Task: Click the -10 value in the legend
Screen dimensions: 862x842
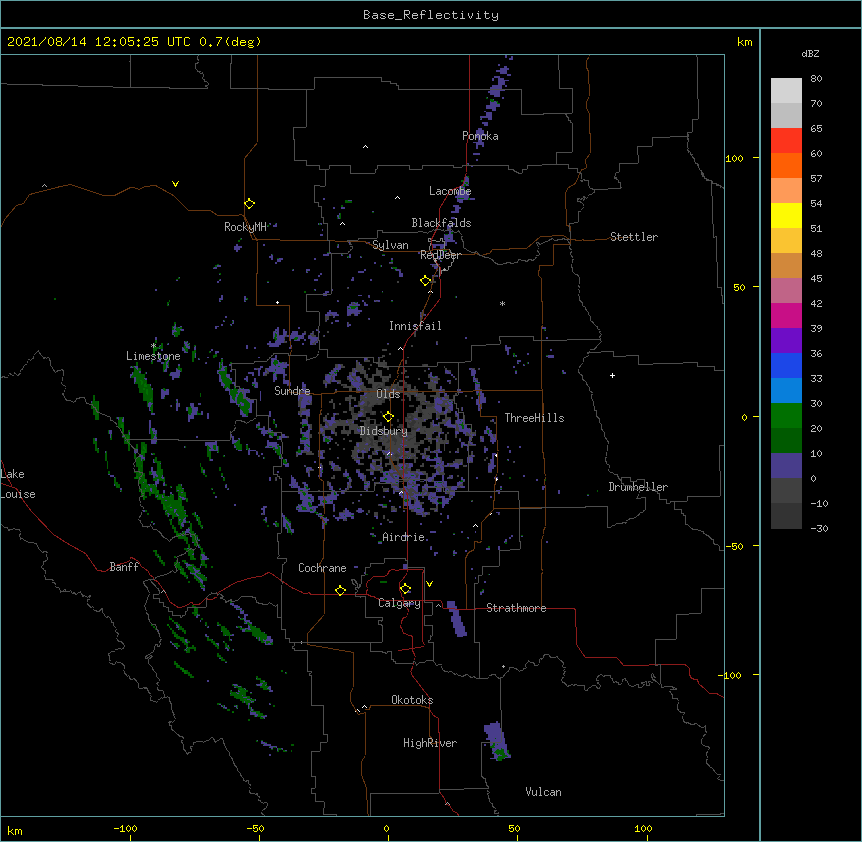Action: coord(819,503)
